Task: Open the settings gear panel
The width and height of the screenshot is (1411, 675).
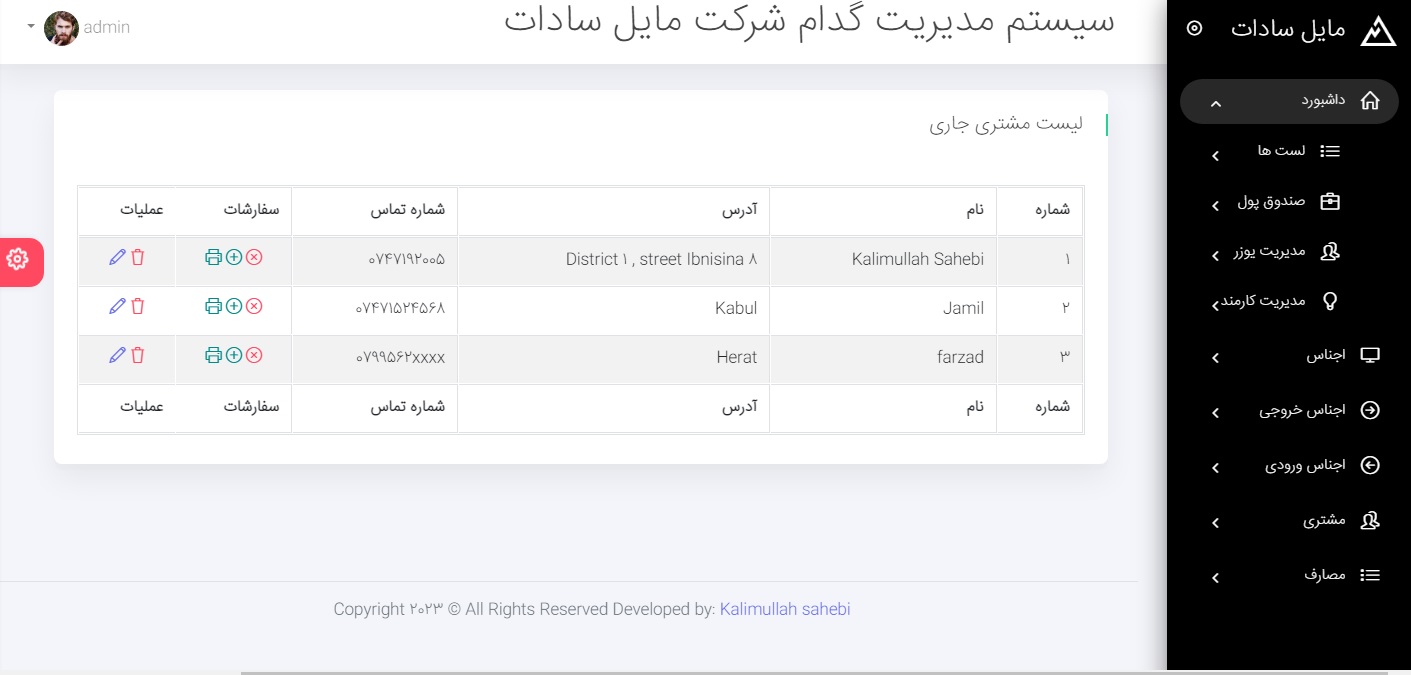Action: (17, 260)
